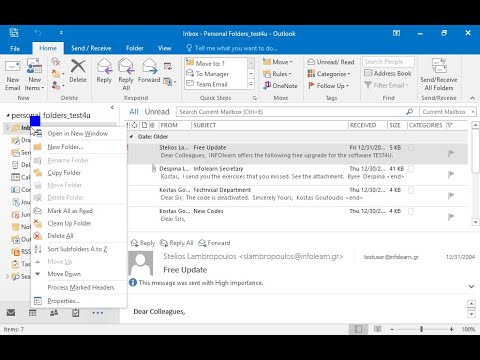The width and height of the screenshot is (480, 360).
Task: Click the large Delete X icon
Action: click(x=78, y=66)
